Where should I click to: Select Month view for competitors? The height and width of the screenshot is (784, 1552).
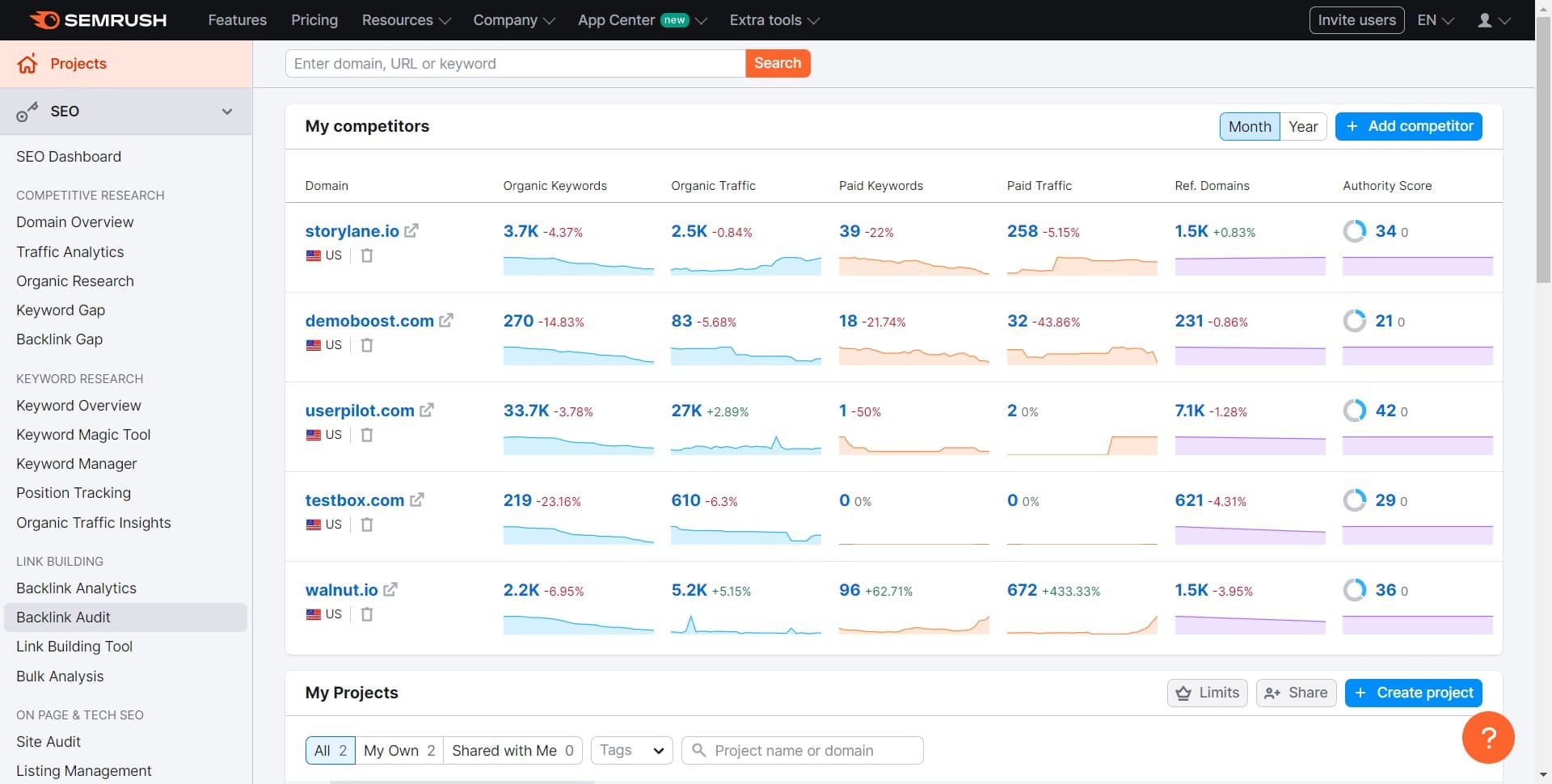pyautogui.click(x=1249, y=126)
